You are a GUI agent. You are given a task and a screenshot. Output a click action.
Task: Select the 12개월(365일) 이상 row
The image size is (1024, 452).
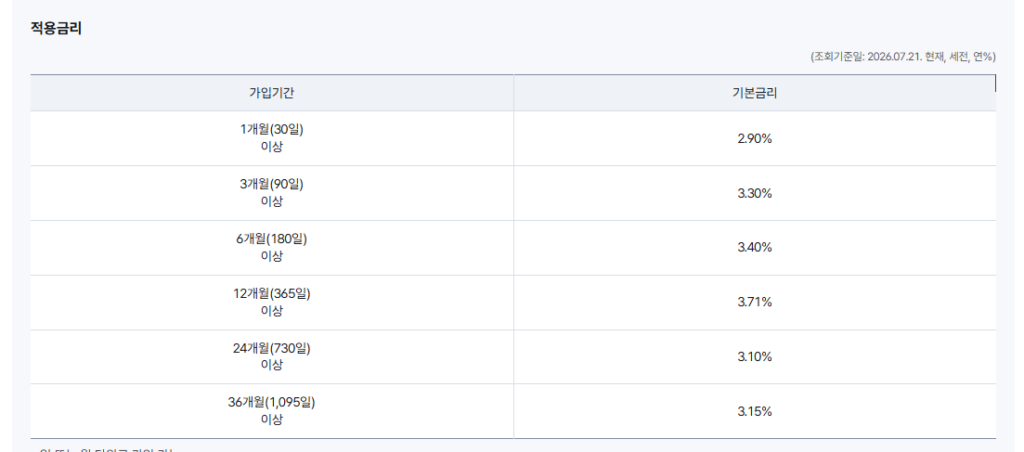513,302
